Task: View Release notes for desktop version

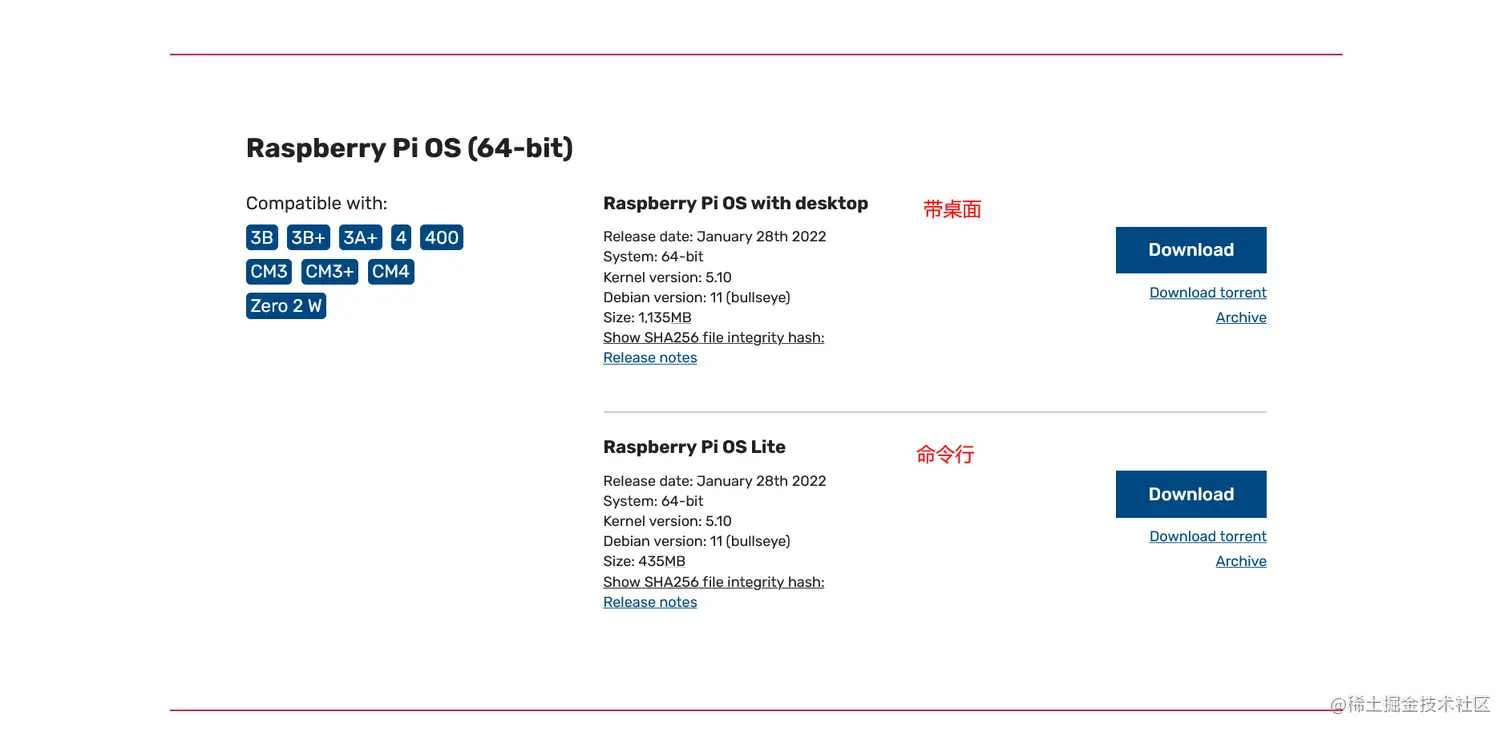Action: pos(650,358)
